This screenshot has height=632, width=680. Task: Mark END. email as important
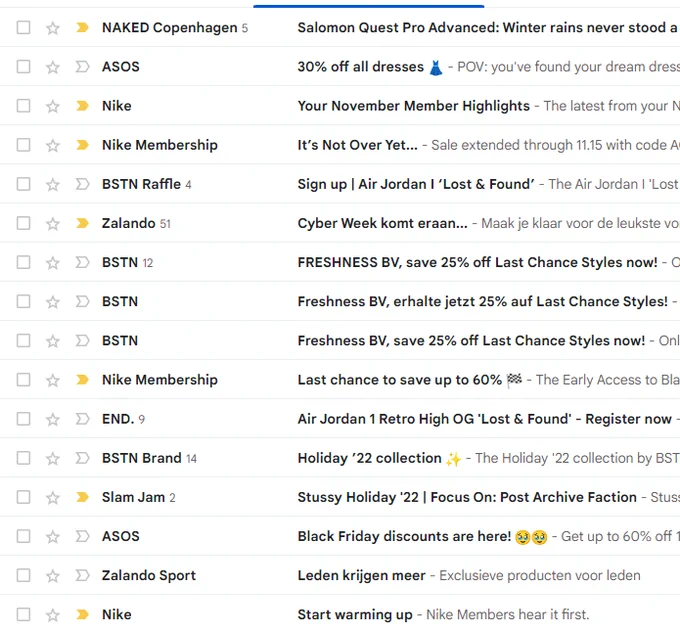[x=82, y=419]
